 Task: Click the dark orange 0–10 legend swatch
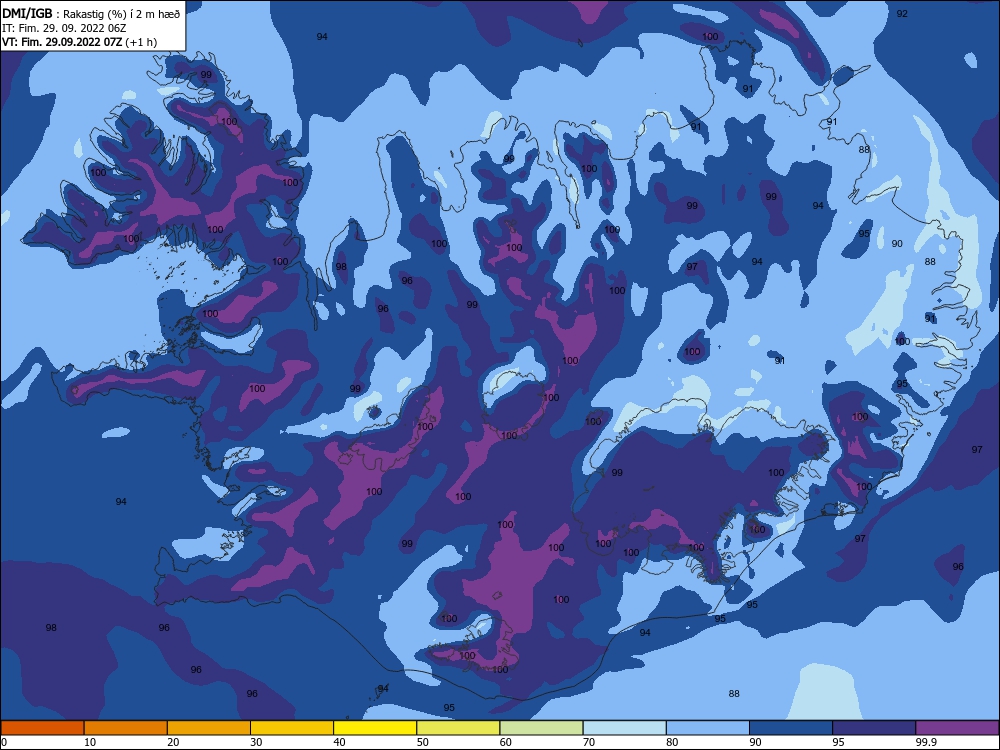pos(42,728)
